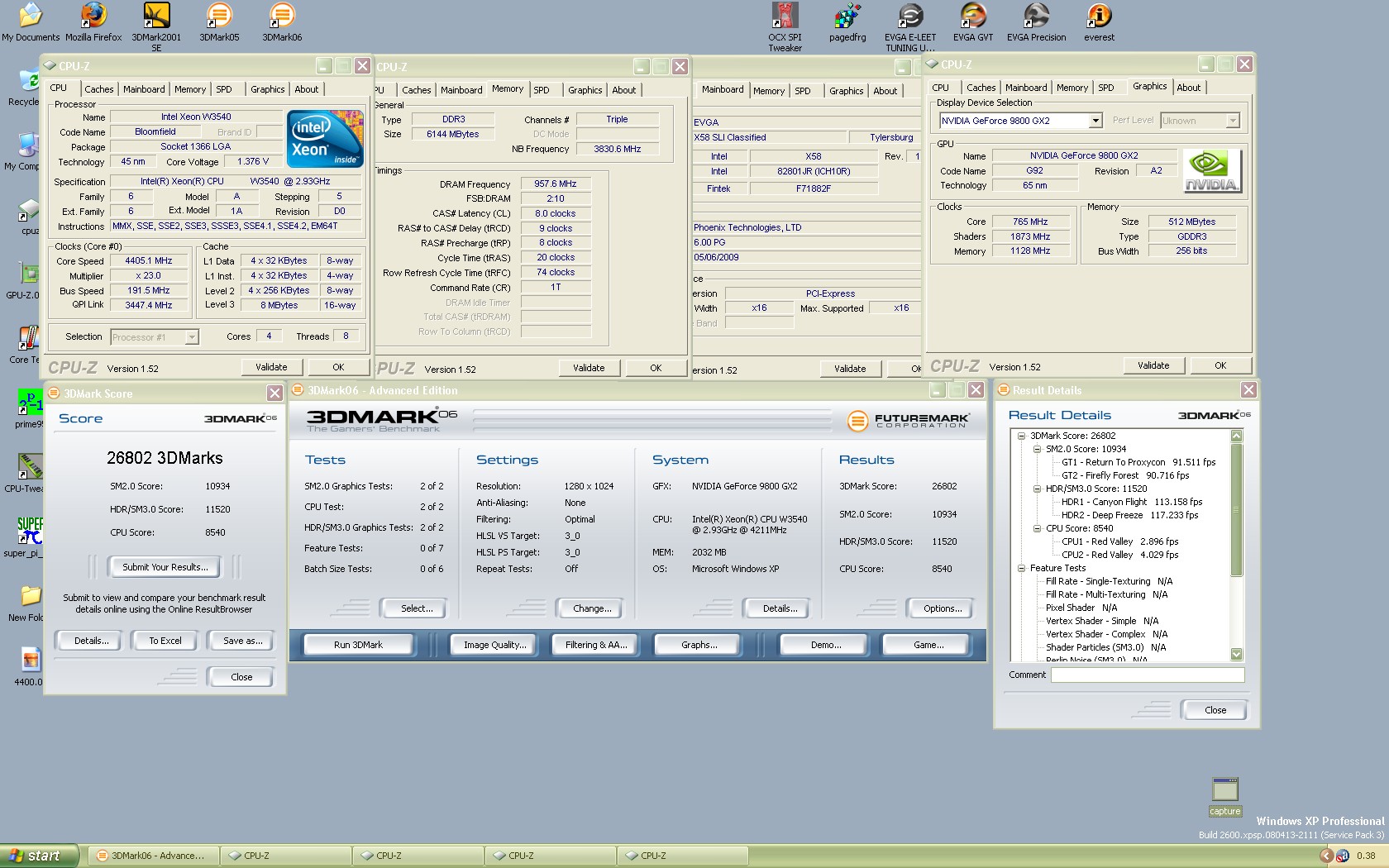Click Submit Your Results button

[x=165, y=567]
